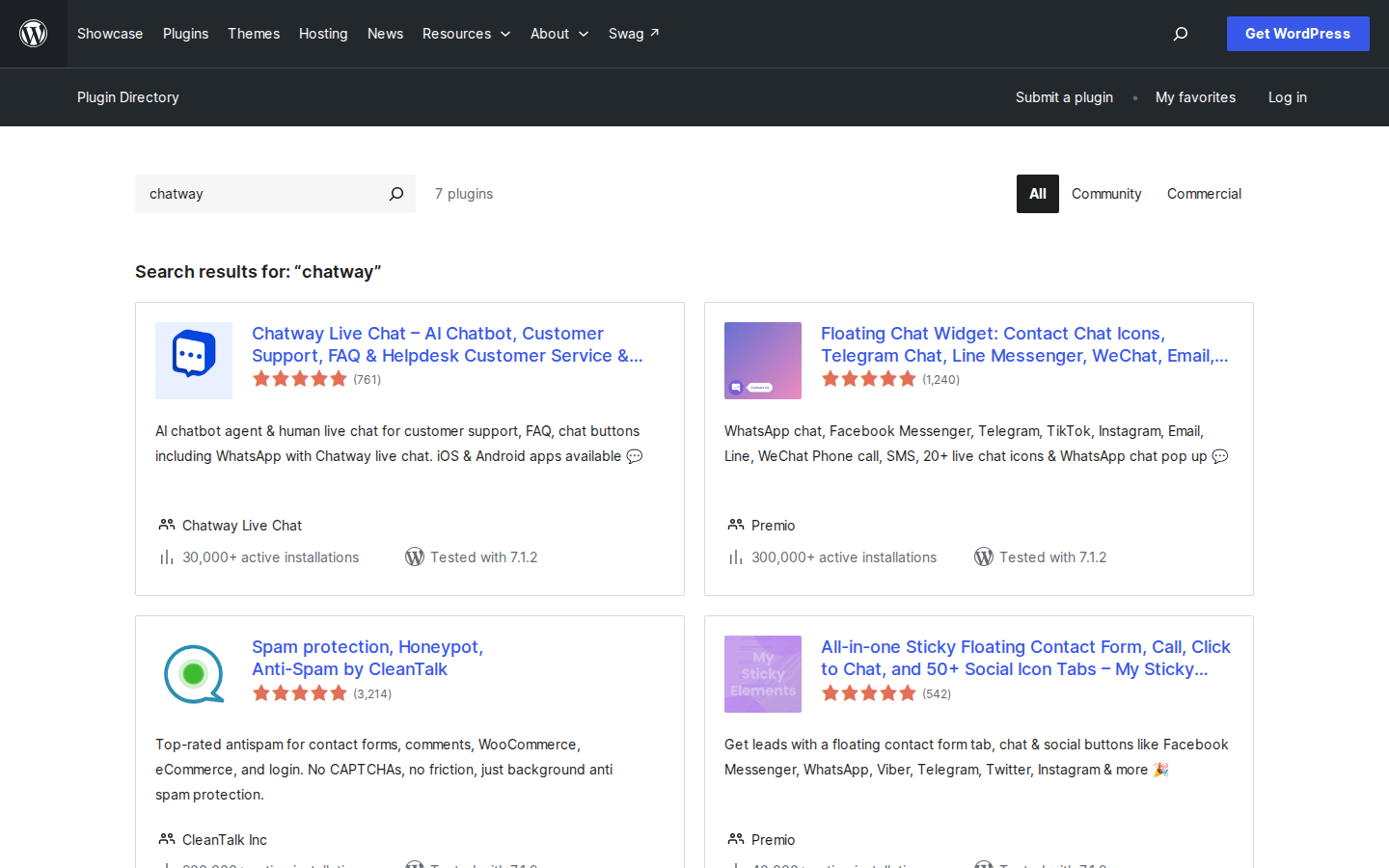Filter results by Community plugins
Image resolution: width=1389 pixels, height=868 pixels.
coord(1106,194)
